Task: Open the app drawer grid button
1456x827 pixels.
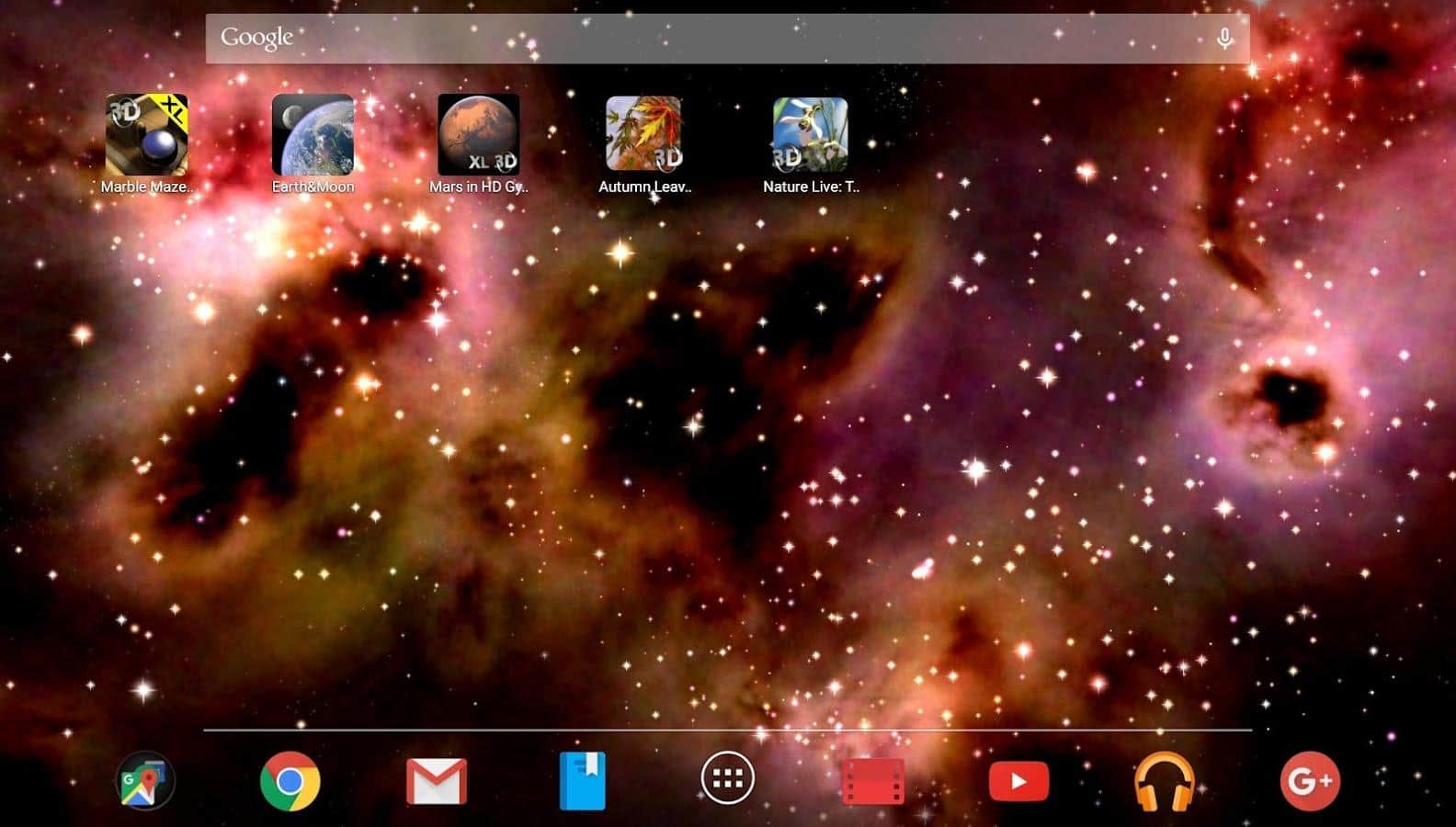Action: coord(728,779)
